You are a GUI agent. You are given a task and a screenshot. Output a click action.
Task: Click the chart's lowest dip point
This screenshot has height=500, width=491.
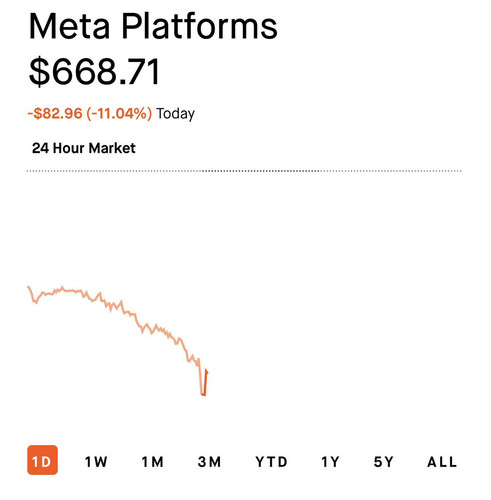coord(203,395)
